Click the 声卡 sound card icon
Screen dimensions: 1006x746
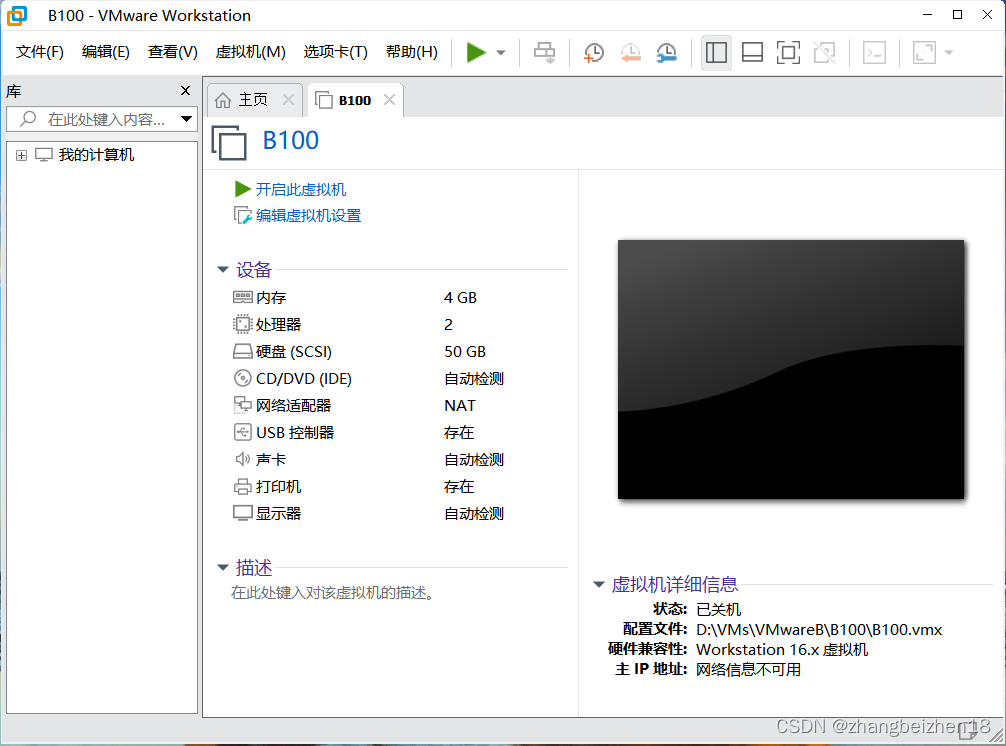coord(243,459)
